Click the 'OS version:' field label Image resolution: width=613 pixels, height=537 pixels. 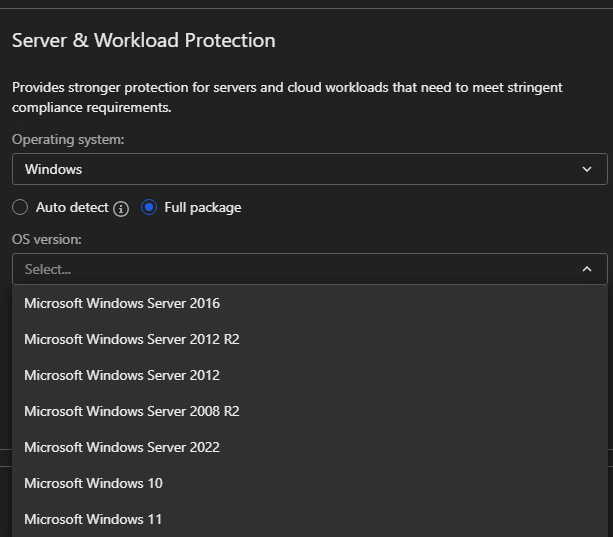pos(47,239)
